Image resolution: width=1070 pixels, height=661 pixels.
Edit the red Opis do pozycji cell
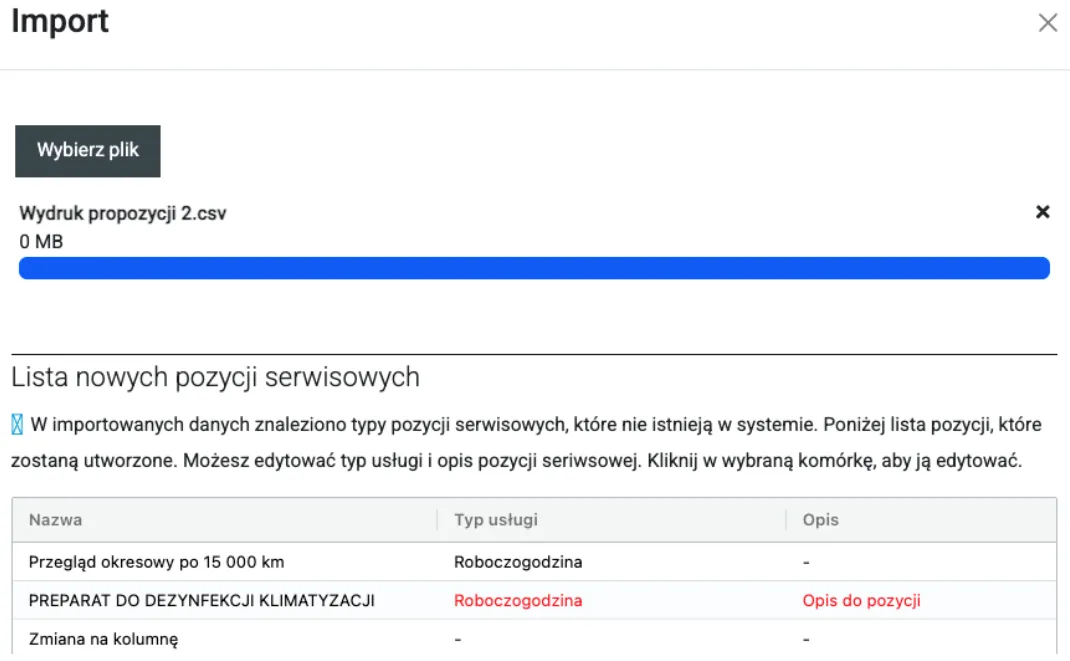tap(861, 601)
